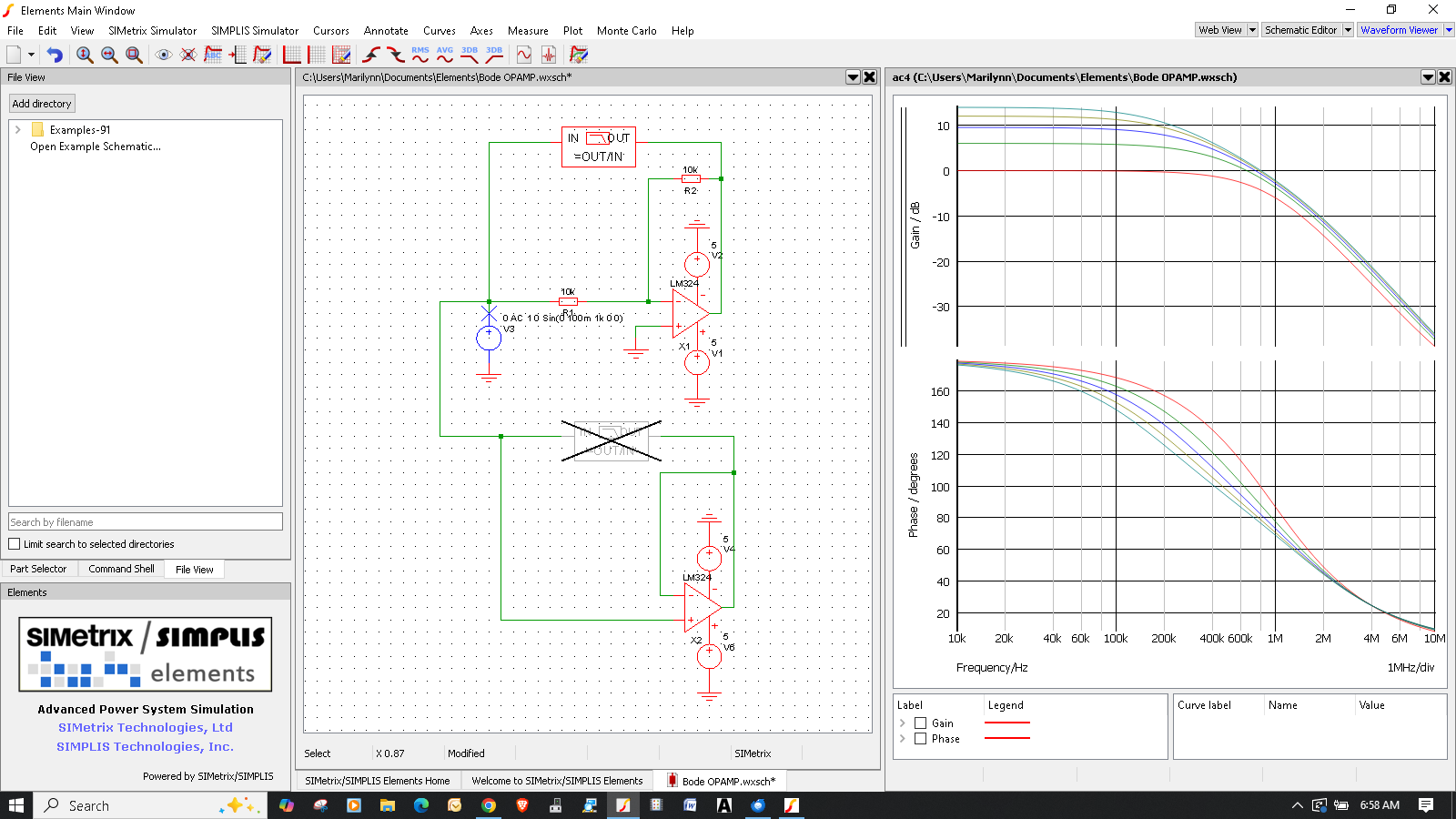Open Brave browser from the taskbar
This screenshot has height=819, width=1456.
pyautogui.click(x=522, y=805)
